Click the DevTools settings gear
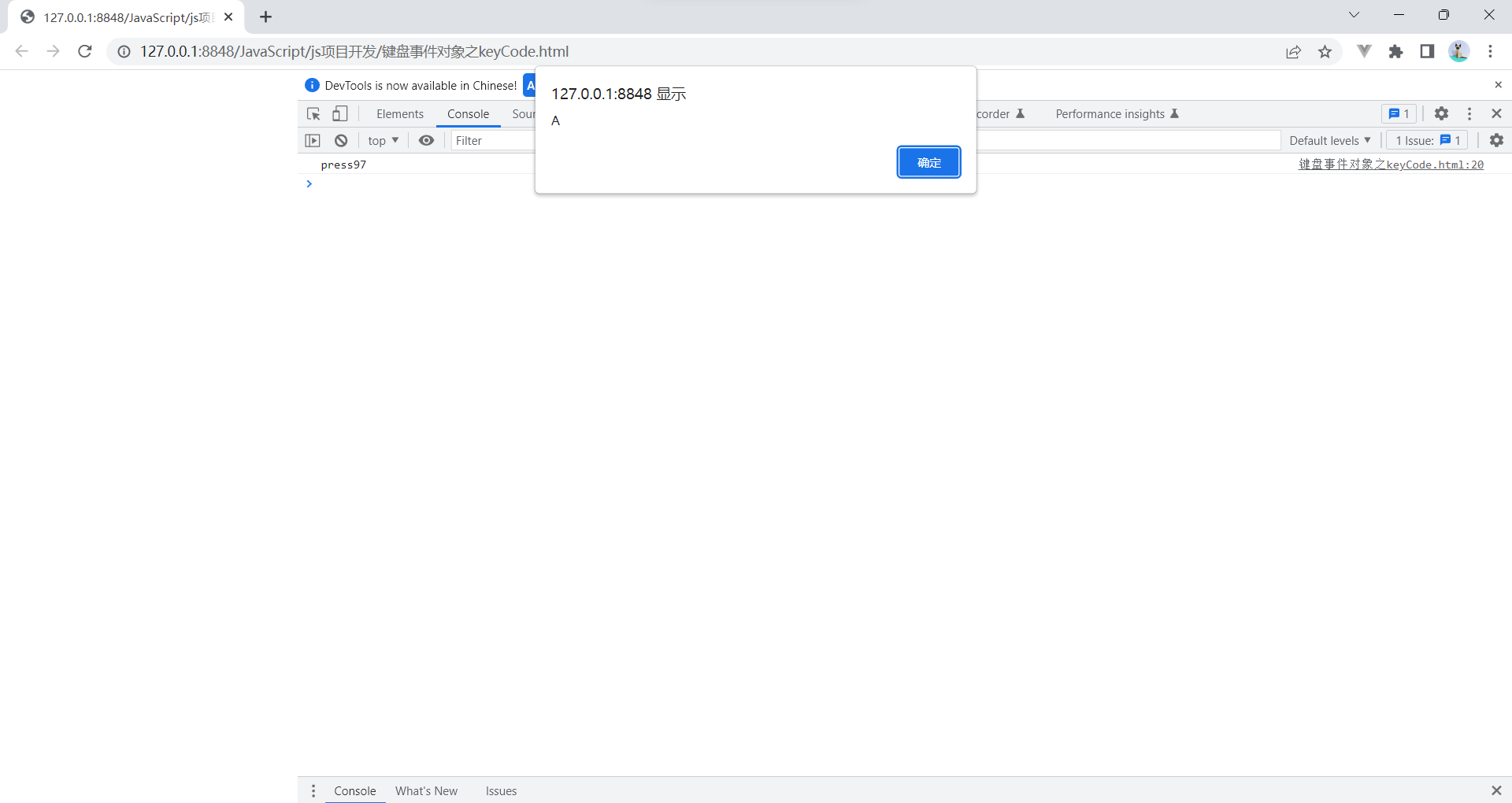Image resolution: width=1512 pixels, height=803 pixels. click(1441, 113)
